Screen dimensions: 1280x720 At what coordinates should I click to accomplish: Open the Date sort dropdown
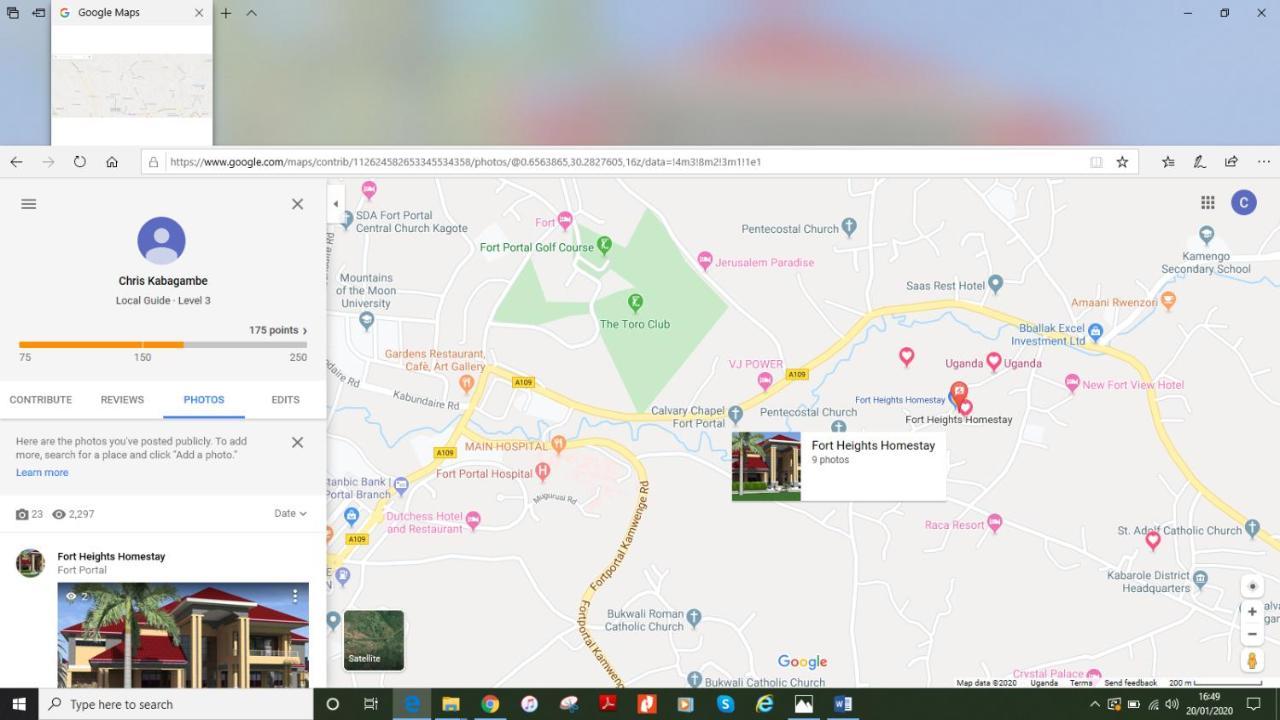tap(290, 513)
